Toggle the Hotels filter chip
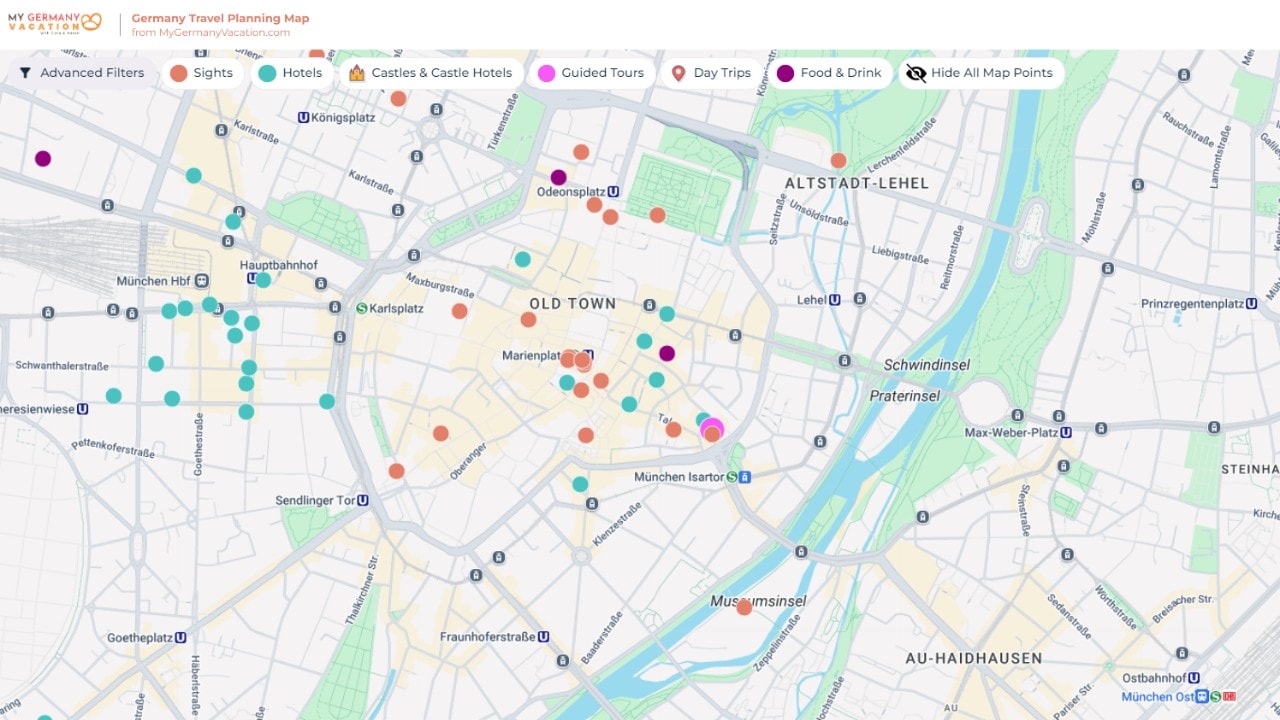 tap(291, 73)
